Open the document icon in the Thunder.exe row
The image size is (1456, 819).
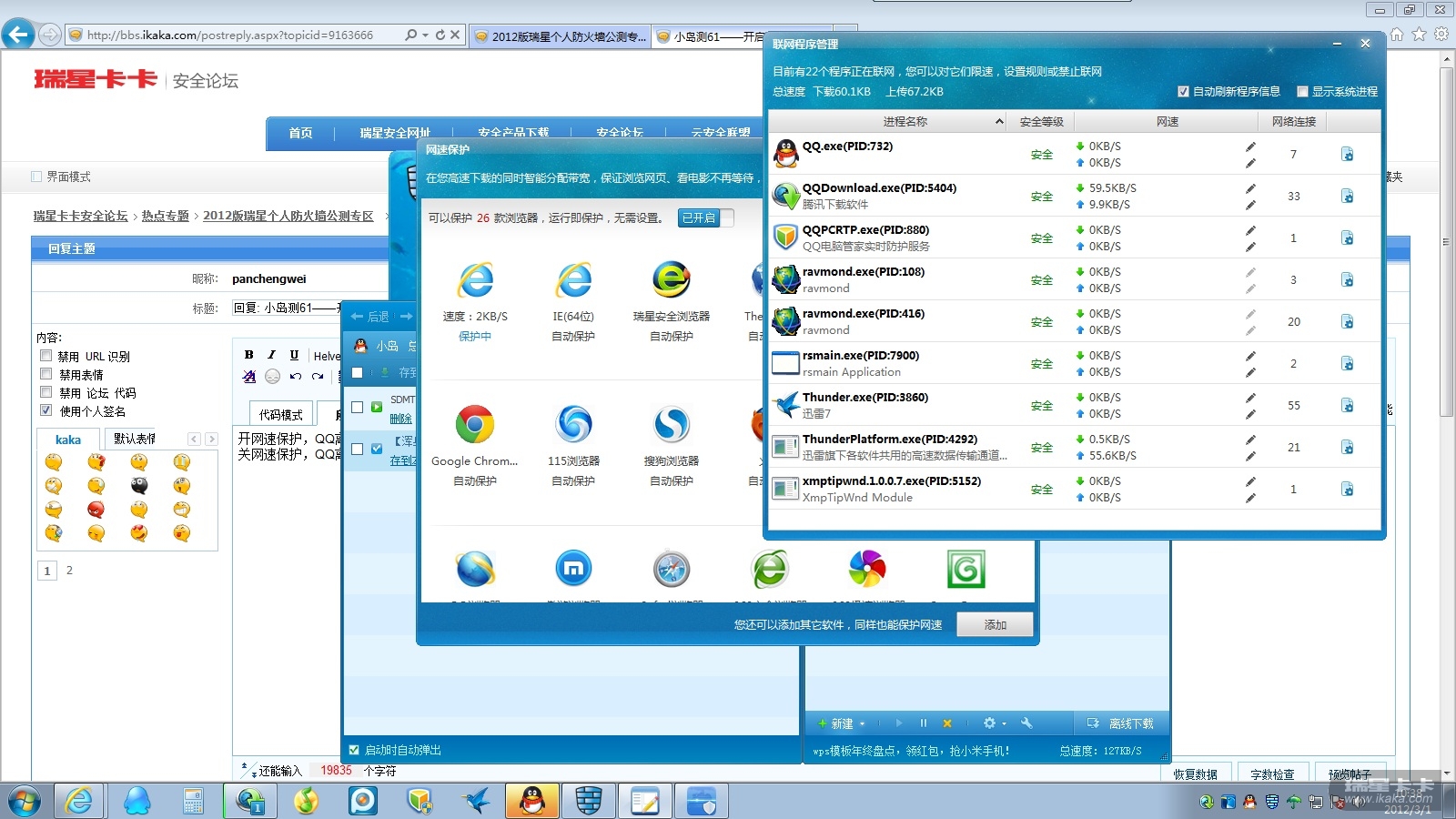click(1347, 406)
